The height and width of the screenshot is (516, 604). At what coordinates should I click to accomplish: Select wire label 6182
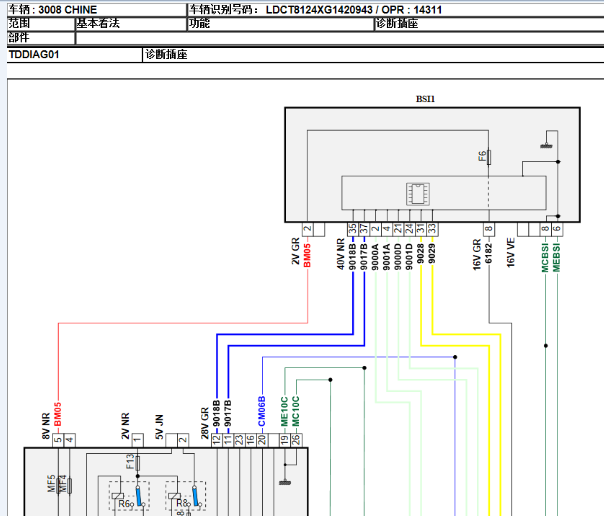pyautogui.click(x=488, y=253)
